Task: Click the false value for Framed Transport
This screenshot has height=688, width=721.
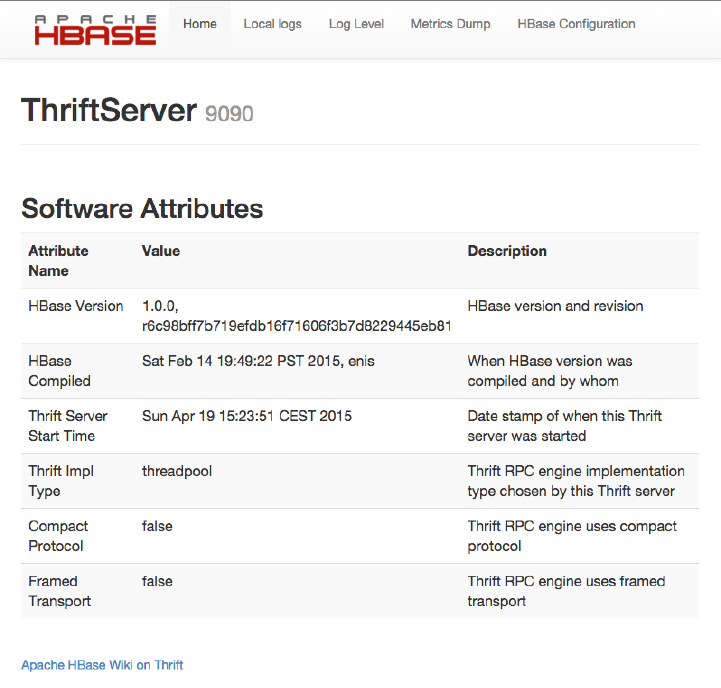Action: pos(157,581)
